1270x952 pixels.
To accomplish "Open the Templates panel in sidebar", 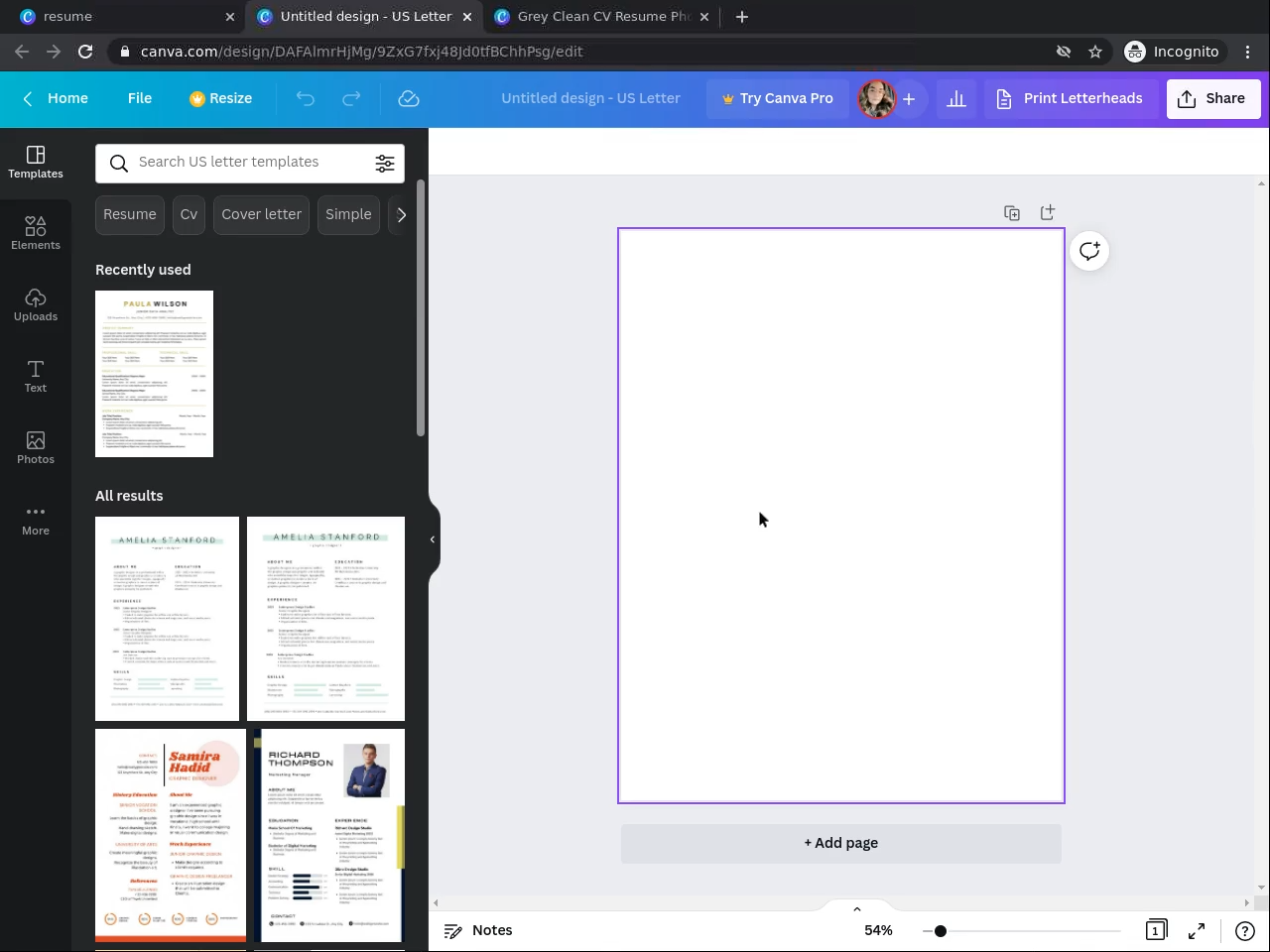I will [36, 163].
